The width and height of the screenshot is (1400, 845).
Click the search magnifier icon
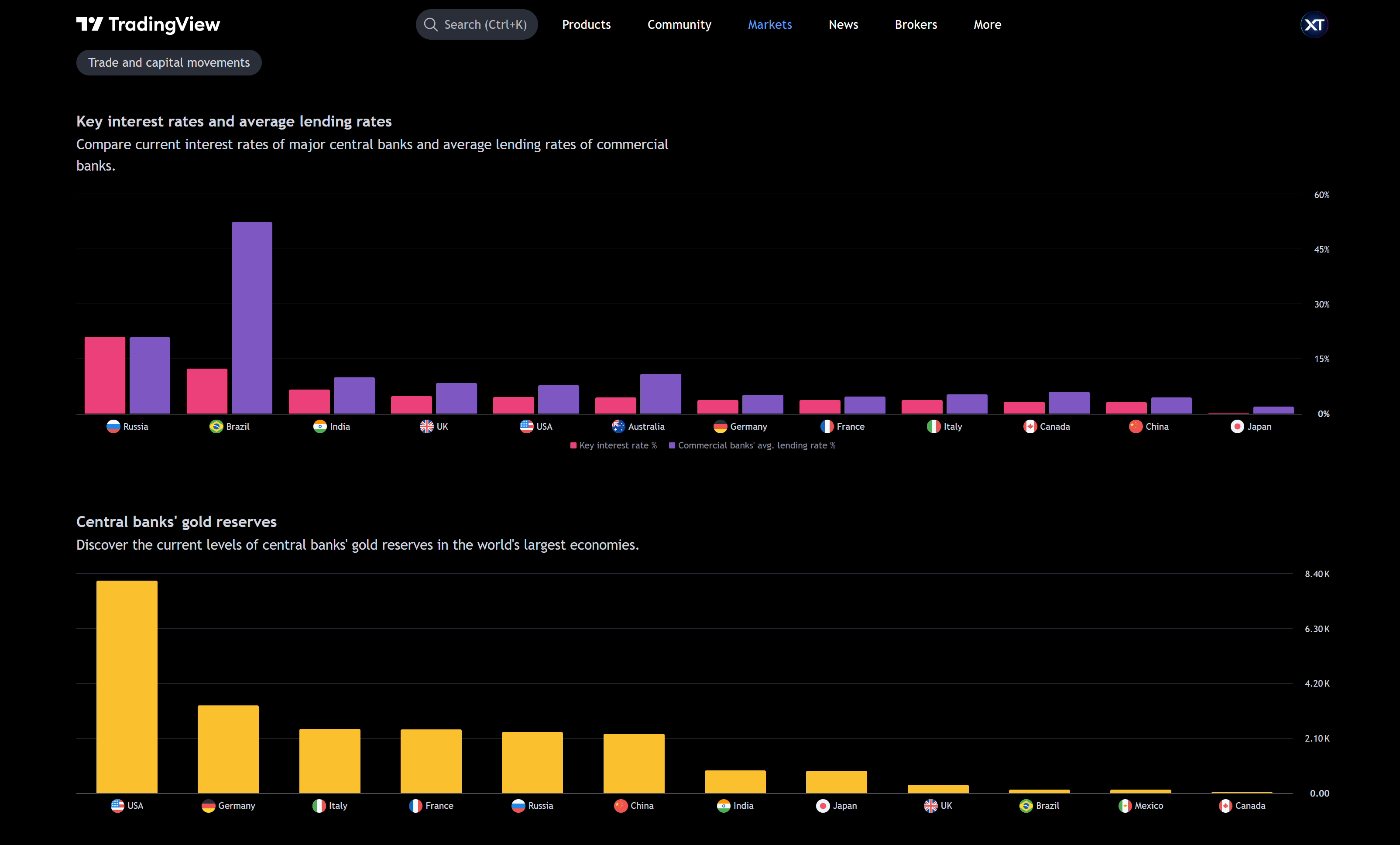tap(431, 24)
